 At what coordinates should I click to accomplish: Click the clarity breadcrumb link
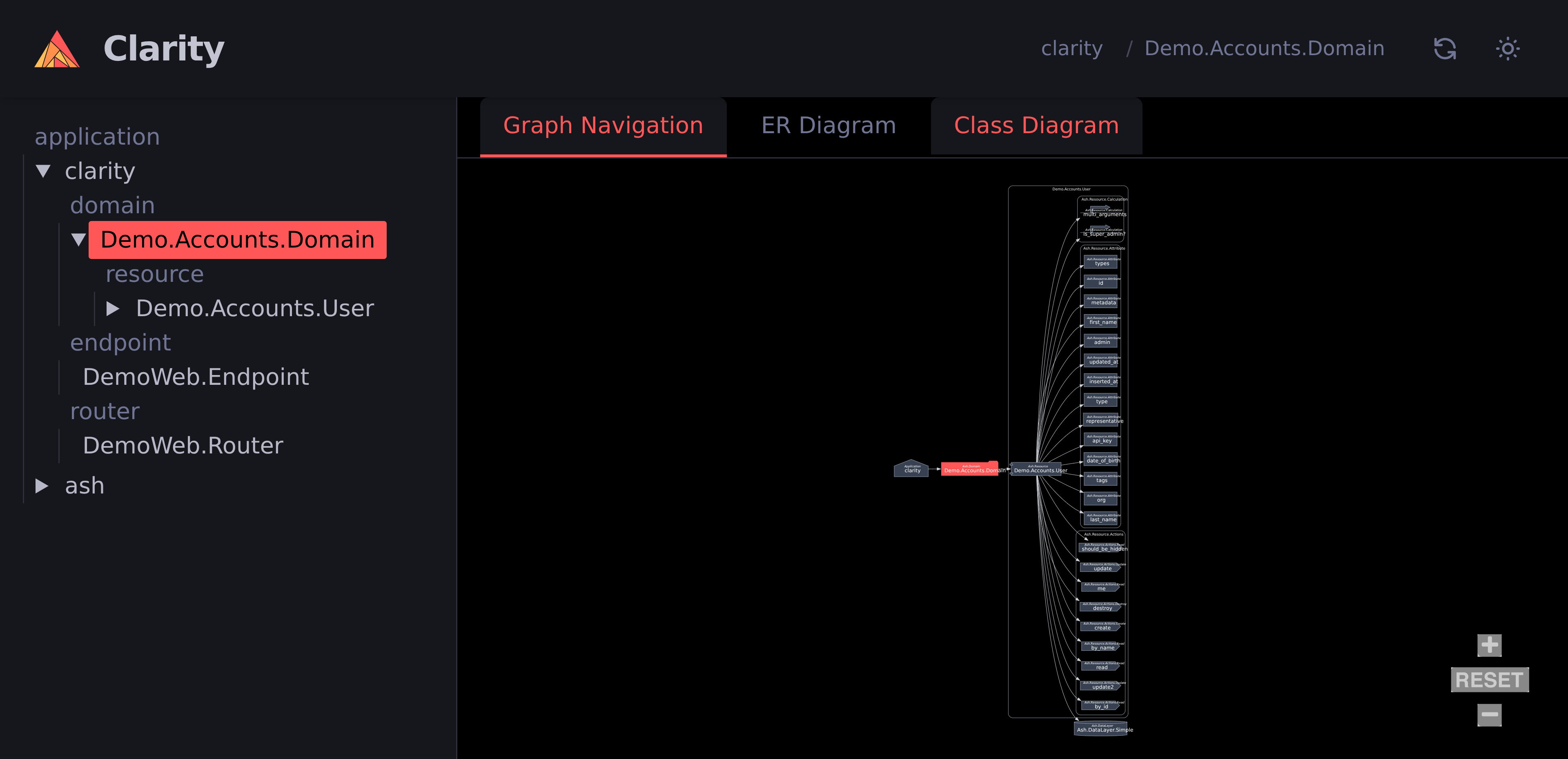(1071, 49)
